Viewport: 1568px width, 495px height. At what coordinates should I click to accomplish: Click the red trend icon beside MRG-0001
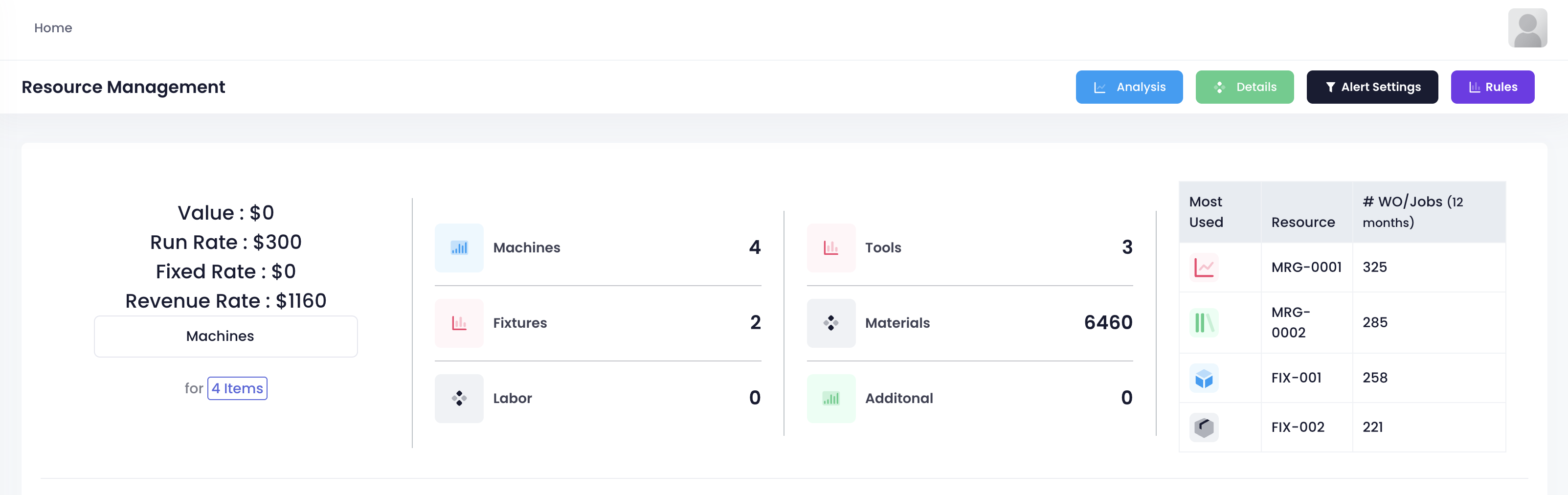coord(1204,267)
